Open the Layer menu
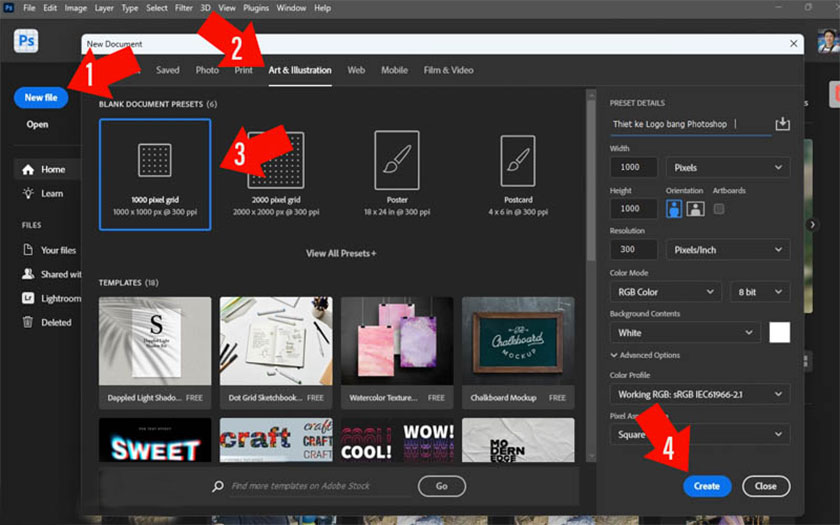 (x=104, y=8)
